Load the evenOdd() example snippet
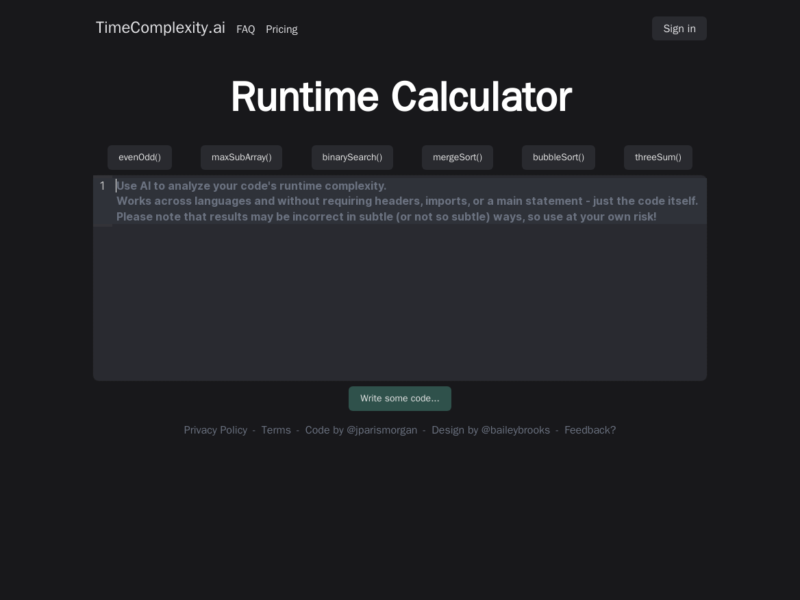This screenshot has width=800, height=600. pos(140,157)
